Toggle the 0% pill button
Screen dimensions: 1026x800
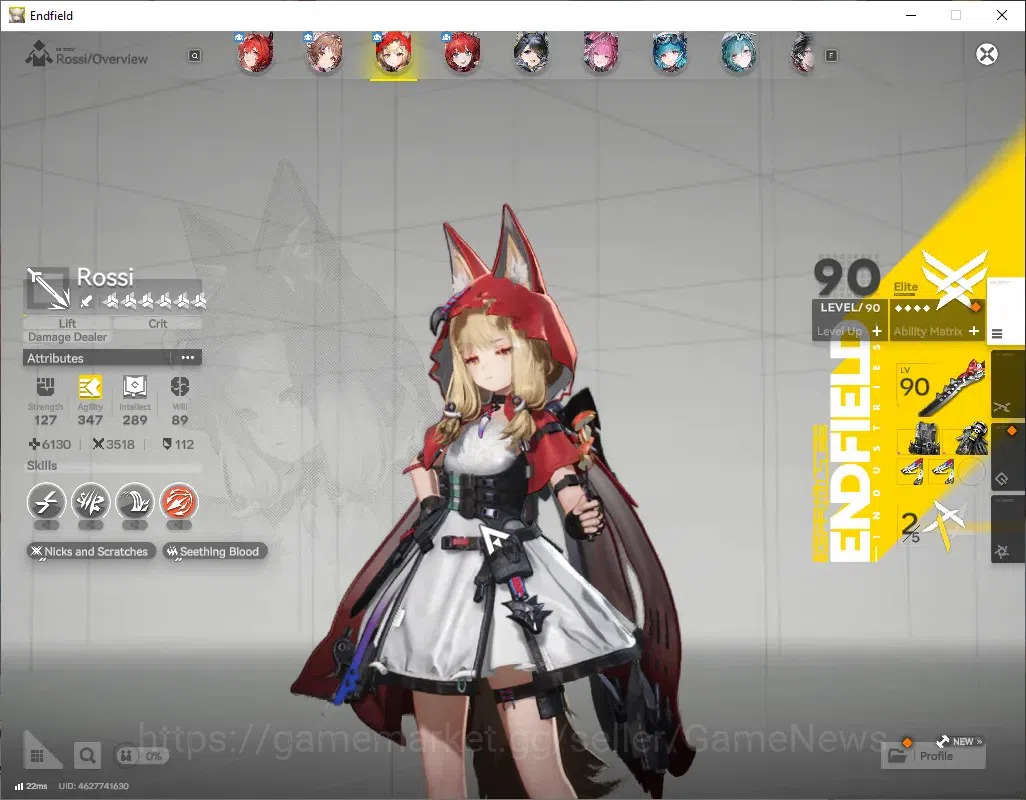coord(141,756)
